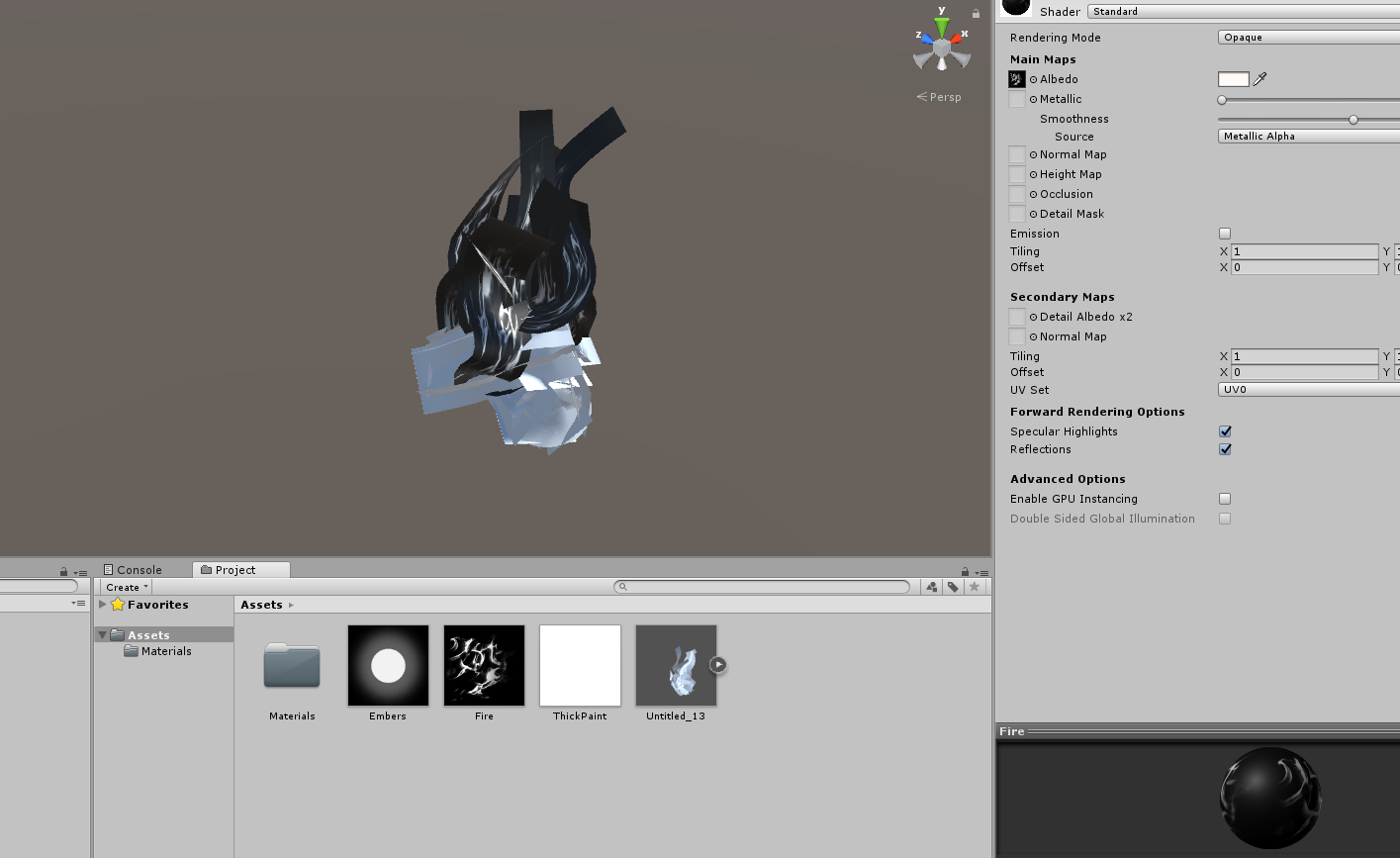1400x858 pixels.
Task: Click the search-by-type icon in Project toolbar
Action: pyautogui.click(x=930, y=586)
